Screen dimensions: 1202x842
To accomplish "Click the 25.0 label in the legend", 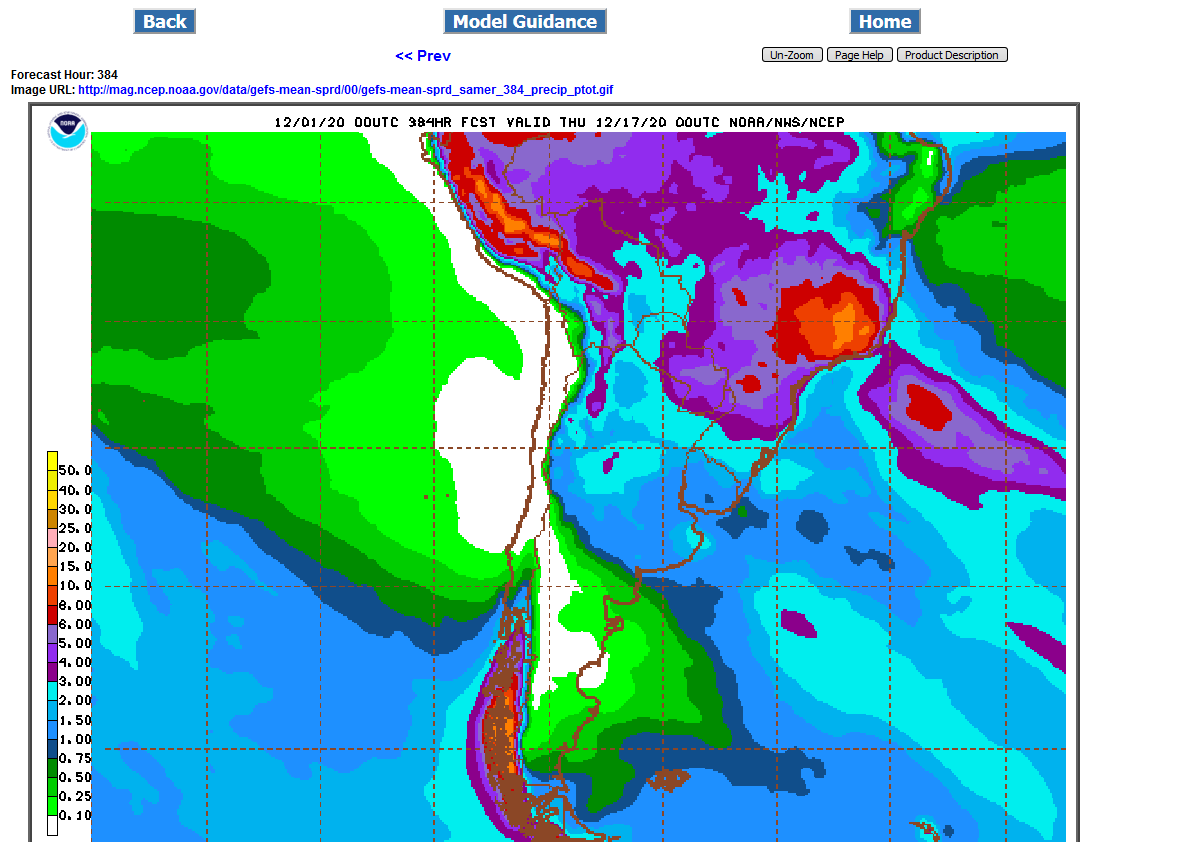I will pos(75,528).
